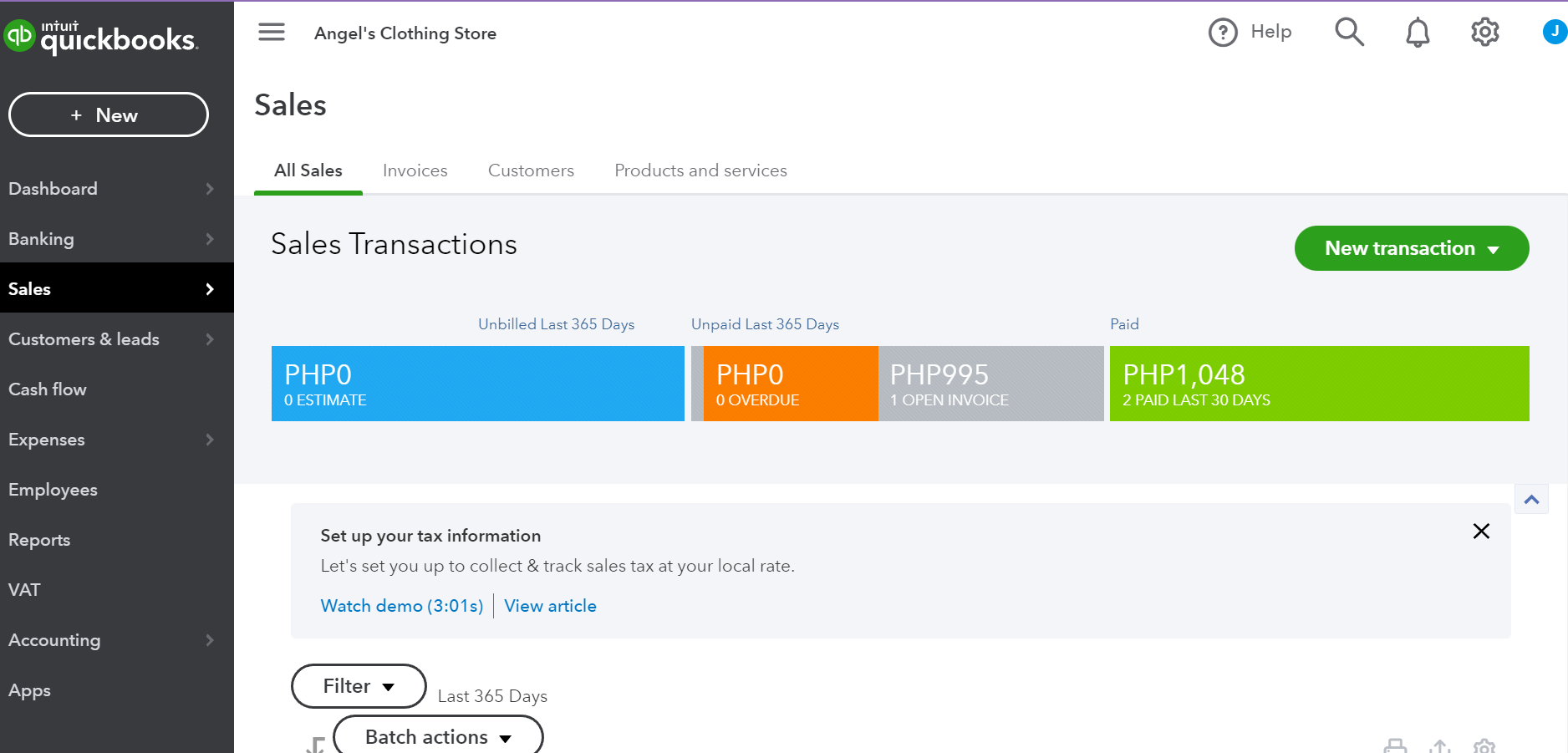Open Cash flow in sidebar

pos(48,389)
